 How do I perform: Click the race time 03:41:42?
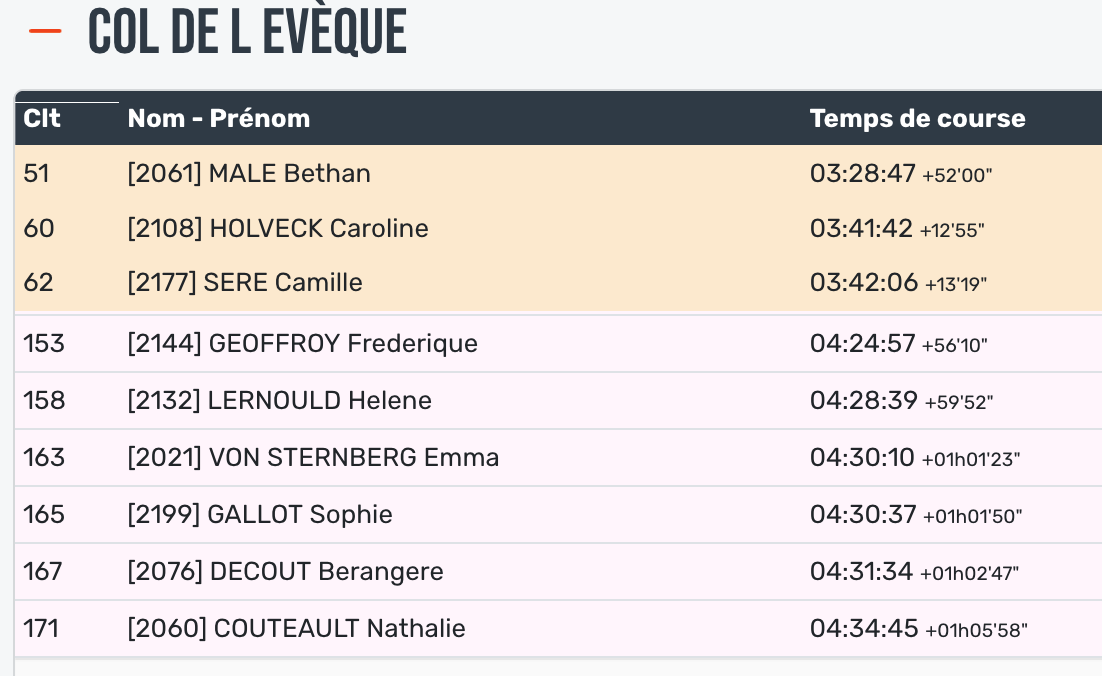tap(861, 229)
